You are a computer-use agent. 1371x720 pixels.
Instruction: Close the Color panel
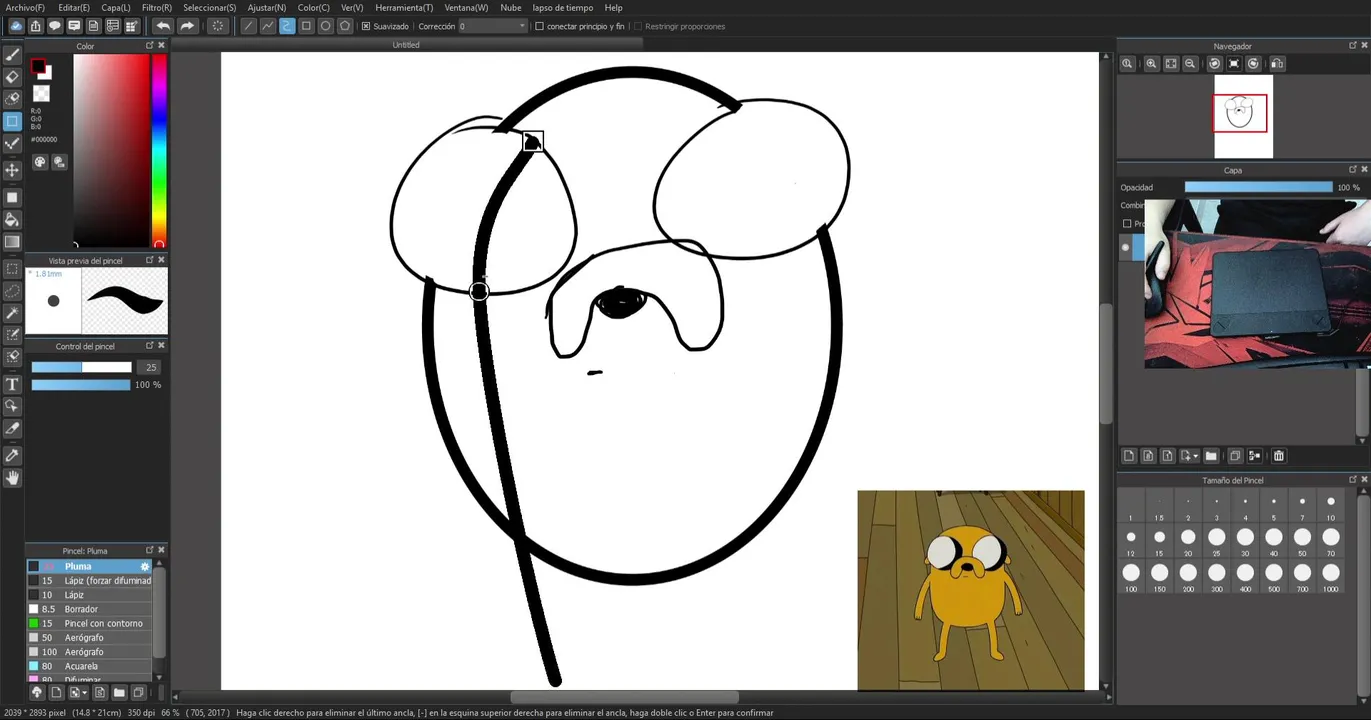pyautogui.click(x=162, y=46)
